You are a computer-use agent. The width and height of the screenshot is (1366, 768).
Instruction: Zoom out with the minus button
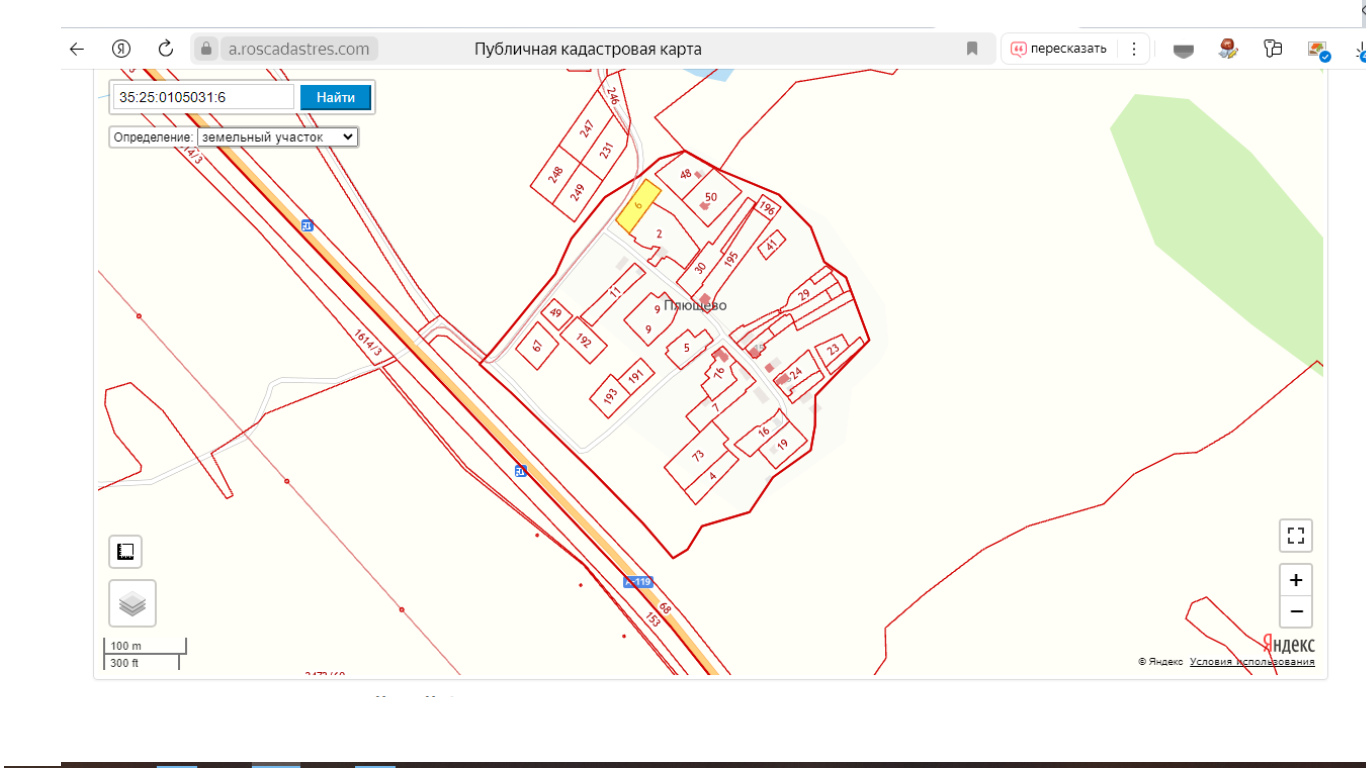point(1295,611)
